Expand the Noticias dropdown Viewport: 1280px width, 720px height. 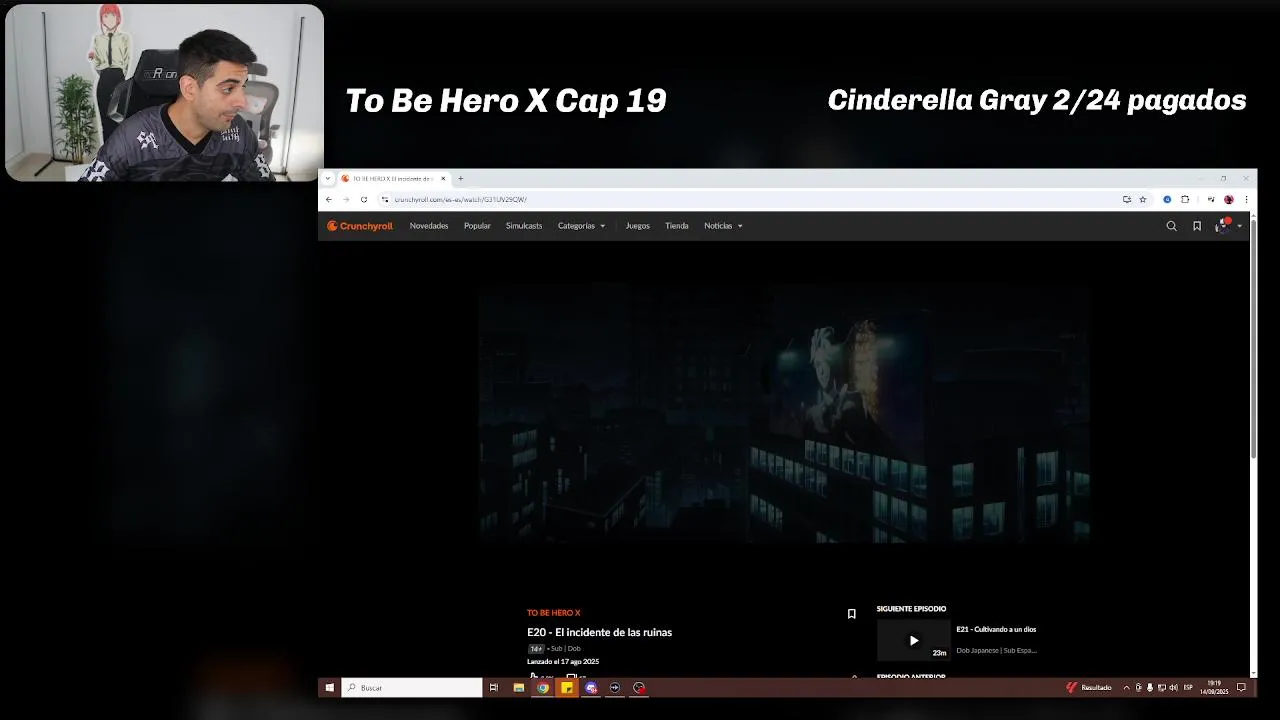pos(723,226)
